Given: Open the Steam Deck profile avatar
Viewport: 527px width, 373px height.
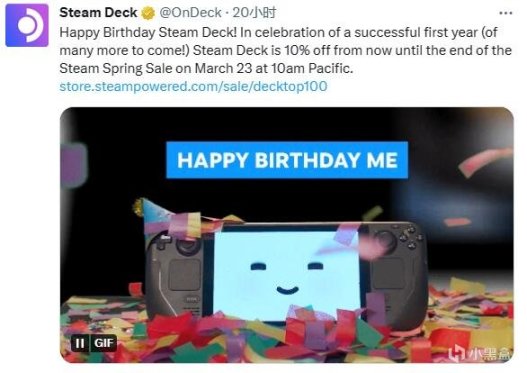Looking at the screenshot, I should point(27,25).
